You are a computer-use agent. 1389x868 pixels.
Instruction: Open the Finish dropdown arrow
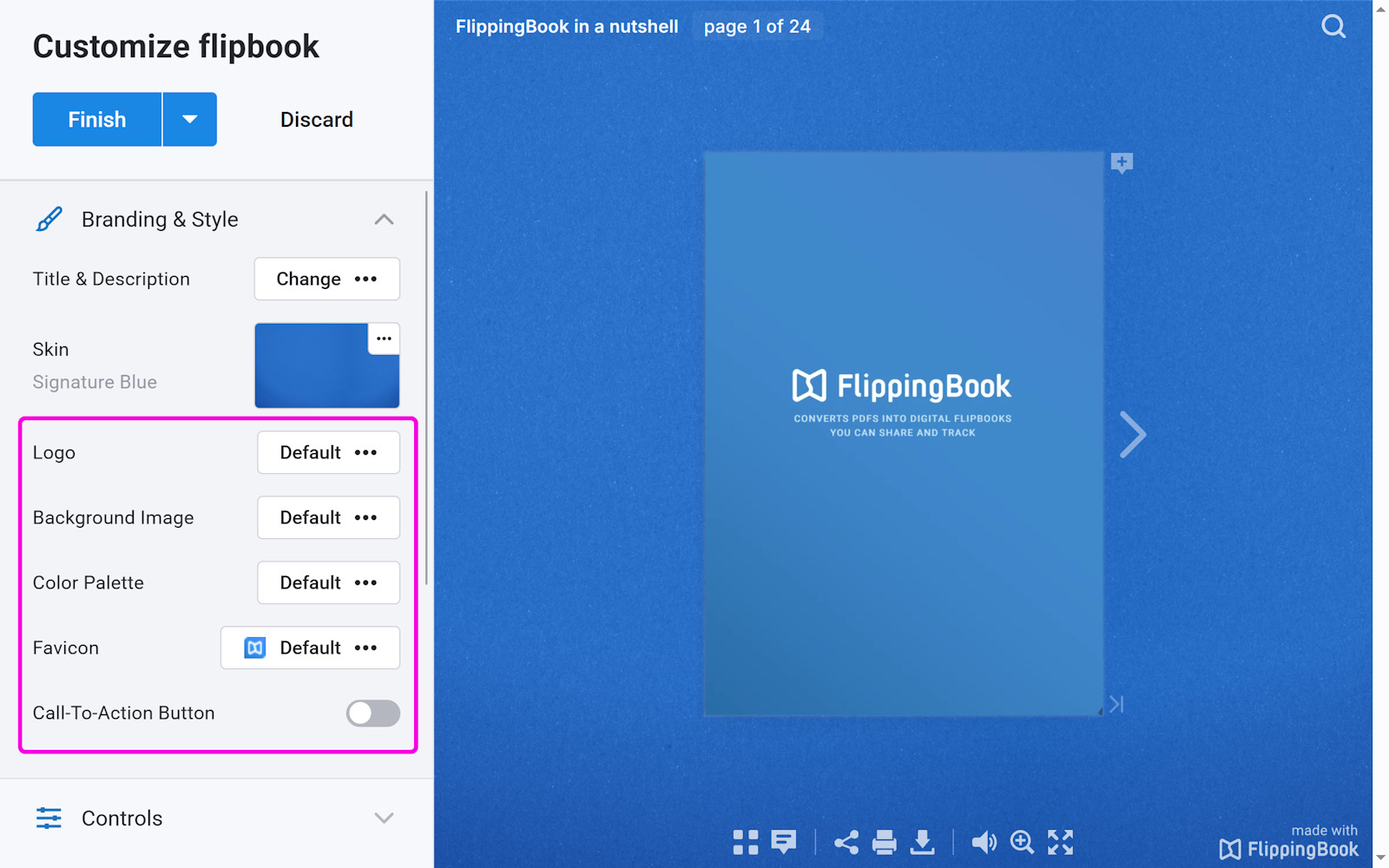[x=190, y=120]
